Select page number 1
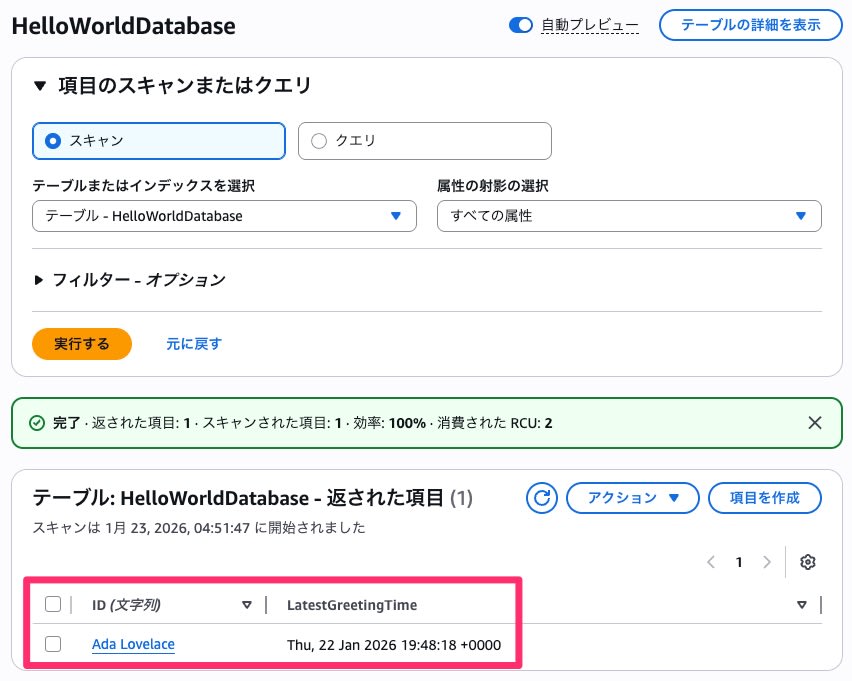 click(739, 562)
